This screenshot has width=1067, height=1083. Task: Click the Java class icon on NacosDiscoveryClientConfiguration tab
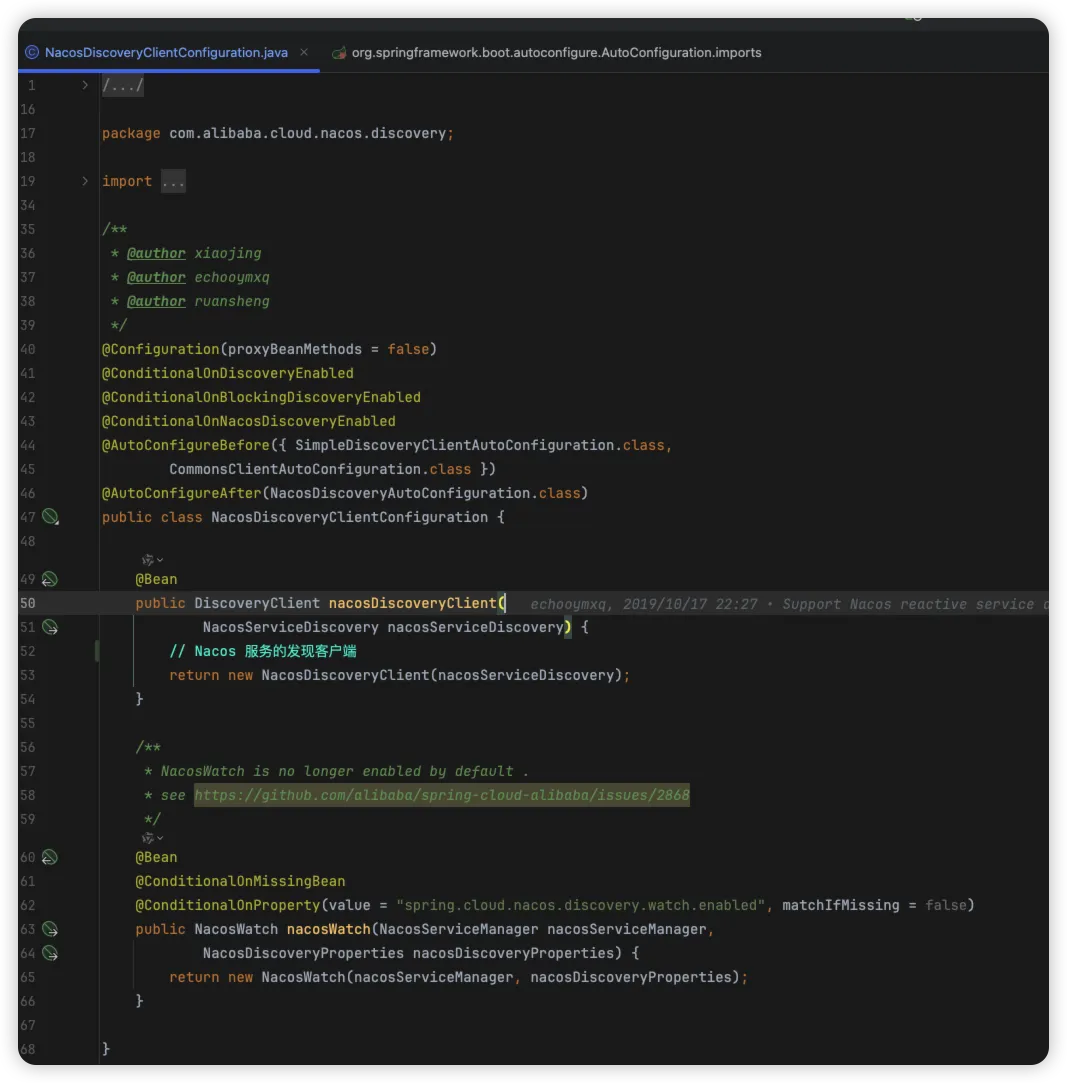(x=32, y=52)
